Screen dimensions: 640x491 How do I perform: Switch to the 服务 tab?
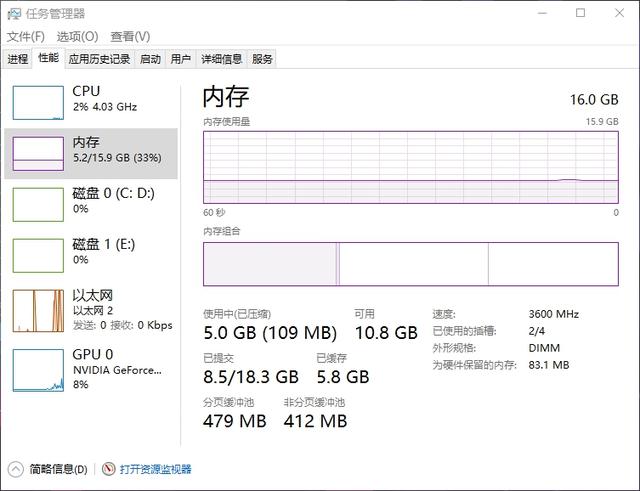click(x=262, y=59)
